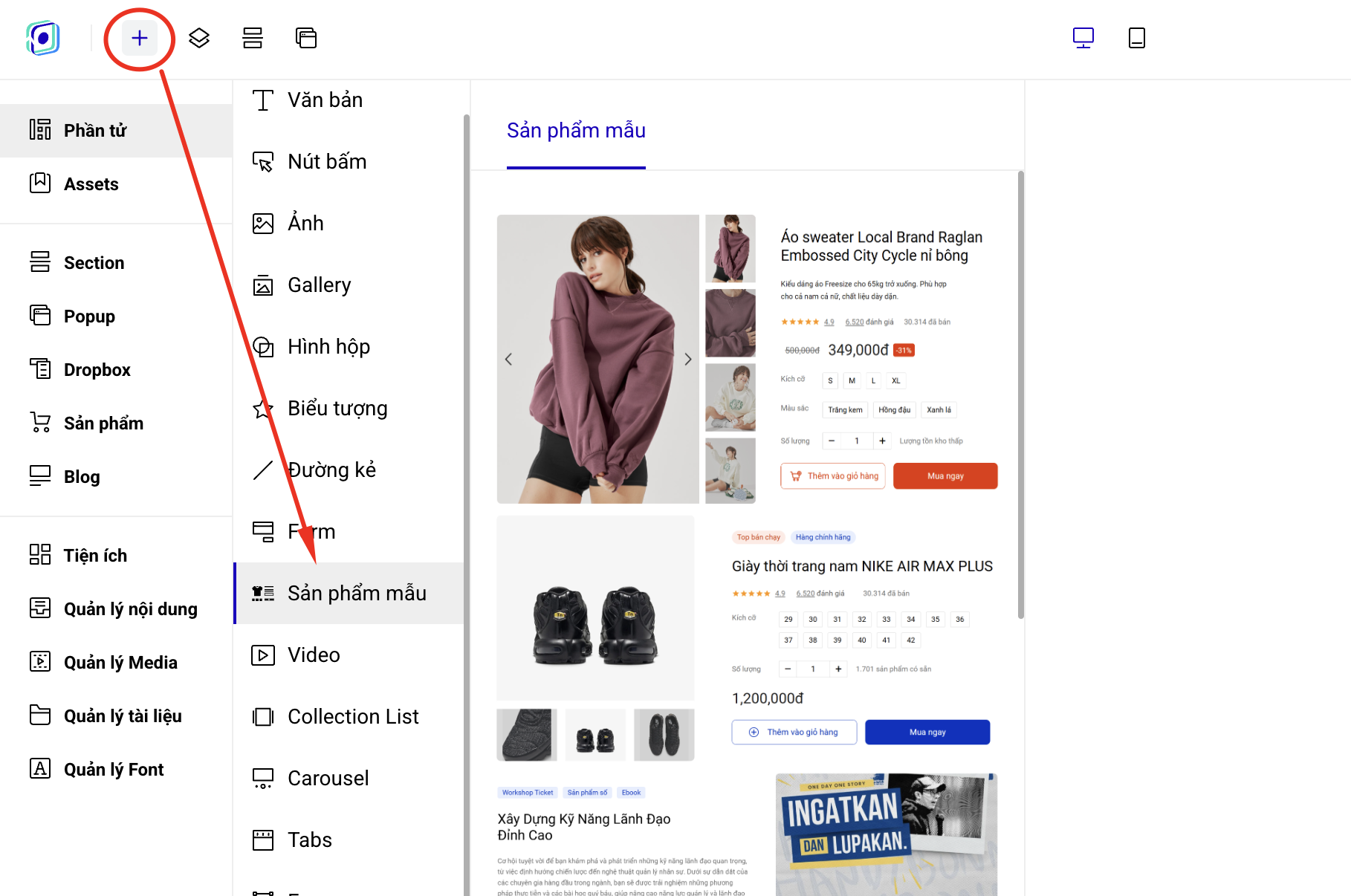Viewport: 1351px width, 896px height.
Task: Select Assets in the left sidebar
Action: 91,184
